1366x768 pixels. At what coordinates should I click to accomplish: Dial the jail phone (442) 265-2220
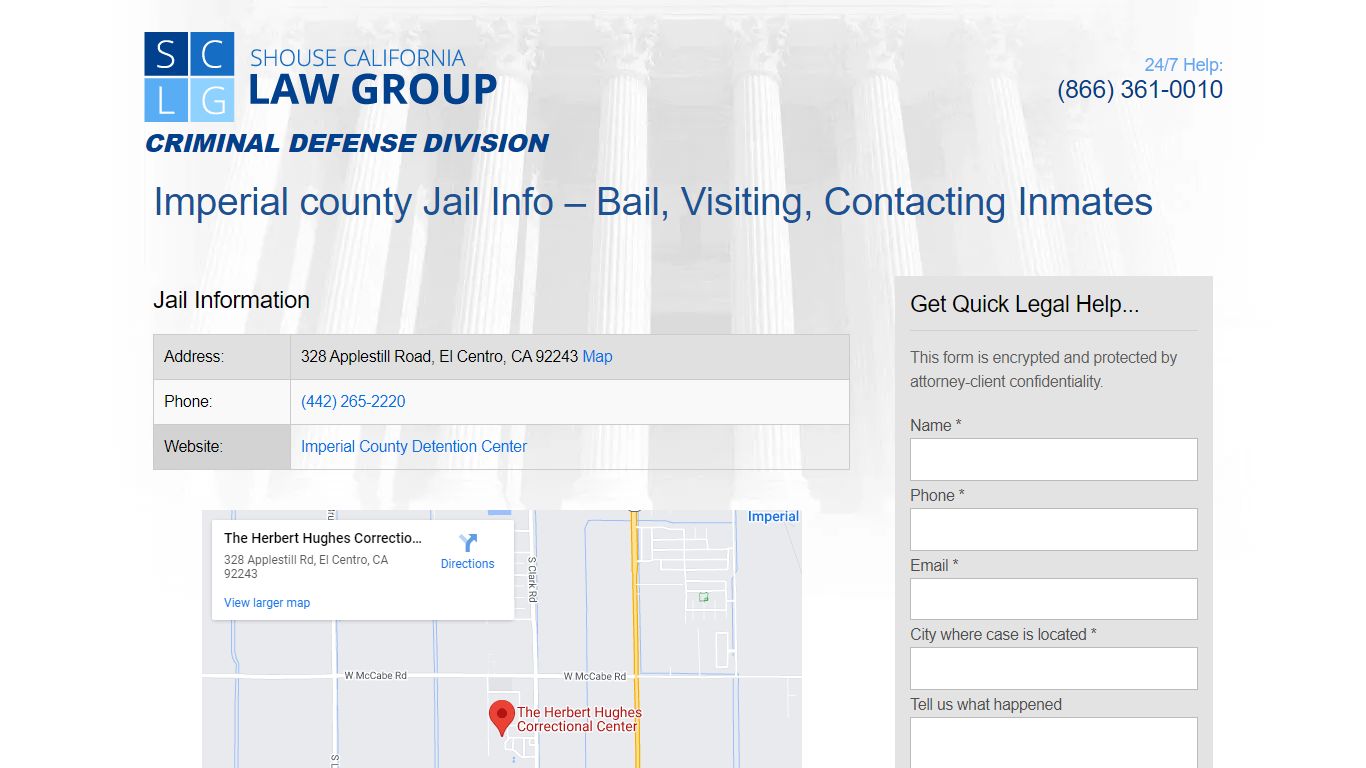pyautogui.click(x=353, y=401)
